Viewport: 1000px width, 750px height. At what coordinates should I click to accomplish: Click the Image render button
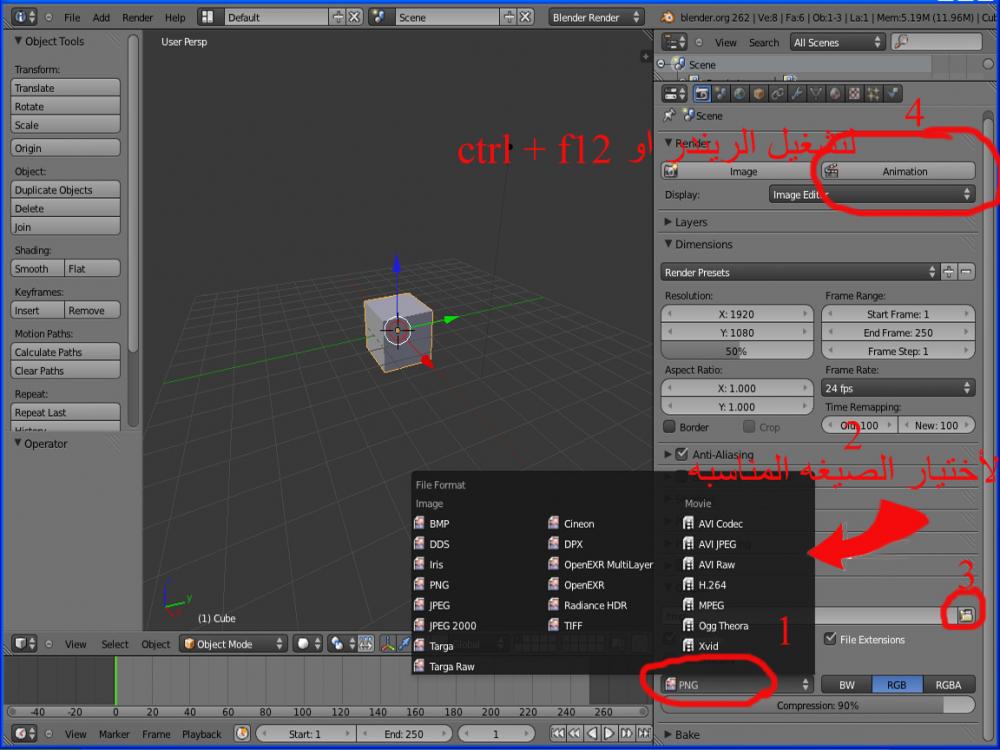coord(739,171)
